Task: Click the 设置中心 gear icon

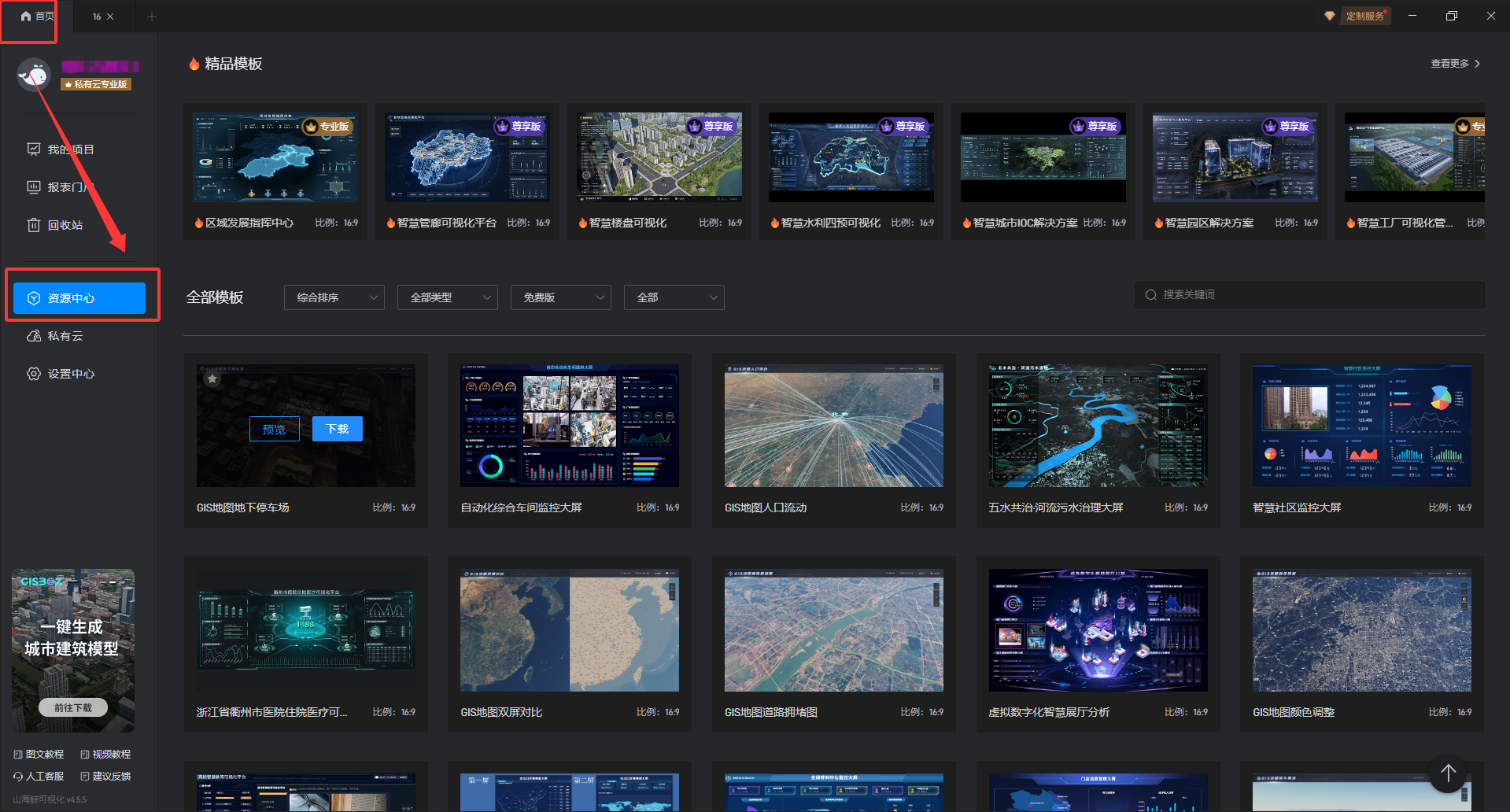Action: pos(34,374)
